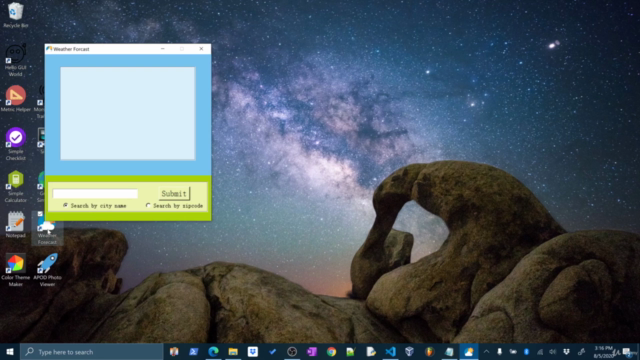Open Visual Studio Code from the taskbar
The width and height of the screenshot is (640, 360).
[390, 351]
